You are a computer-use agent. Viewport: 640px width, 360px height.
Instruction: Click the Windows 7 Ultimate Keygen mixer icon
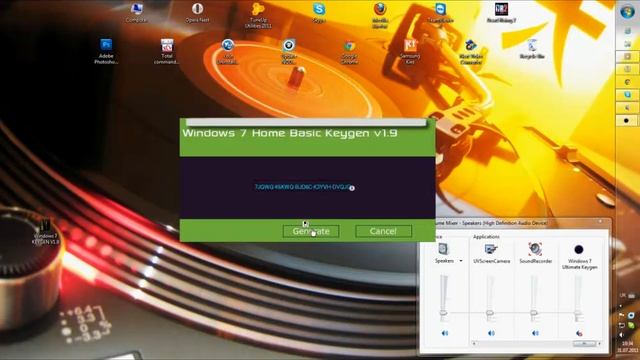point(579,249)
